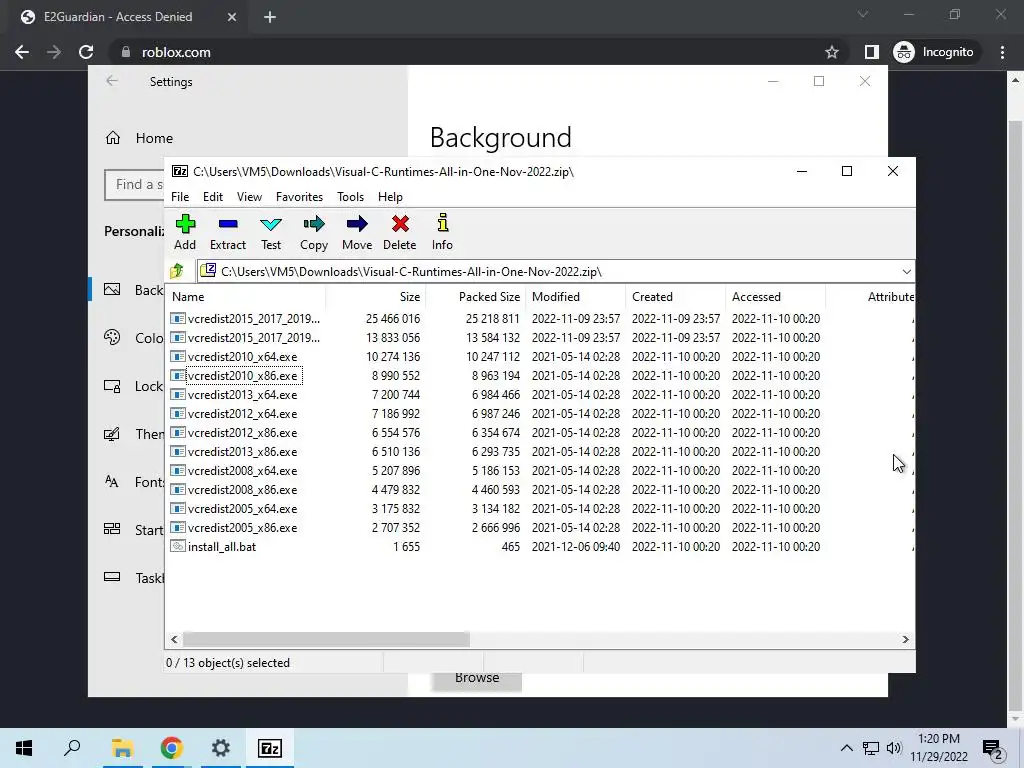The height and width of the screenshot is (768, 1024).
Task: Select vcredist2008_x64.exe file name
Action: [x=242, y=471]
